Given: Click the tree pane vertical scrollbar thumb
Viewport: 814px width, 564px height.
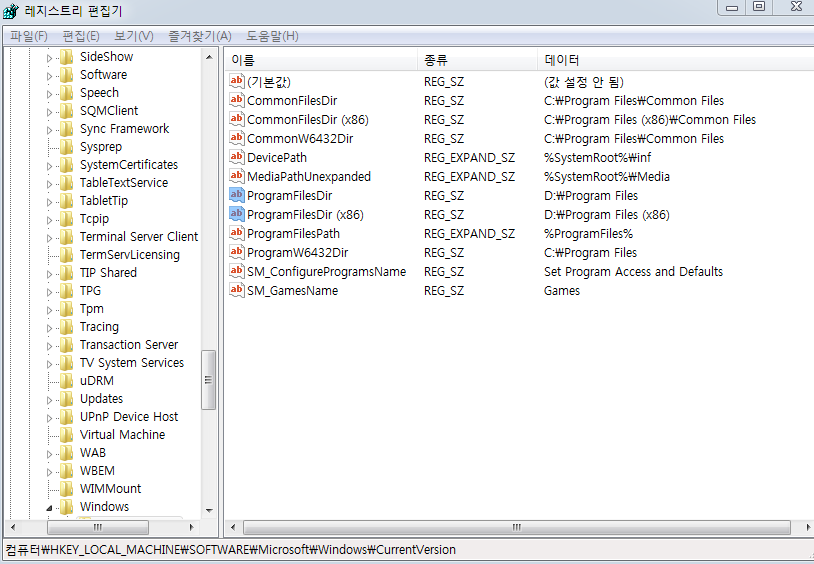Looking at the screenshot, I should (x=209, y=380).
